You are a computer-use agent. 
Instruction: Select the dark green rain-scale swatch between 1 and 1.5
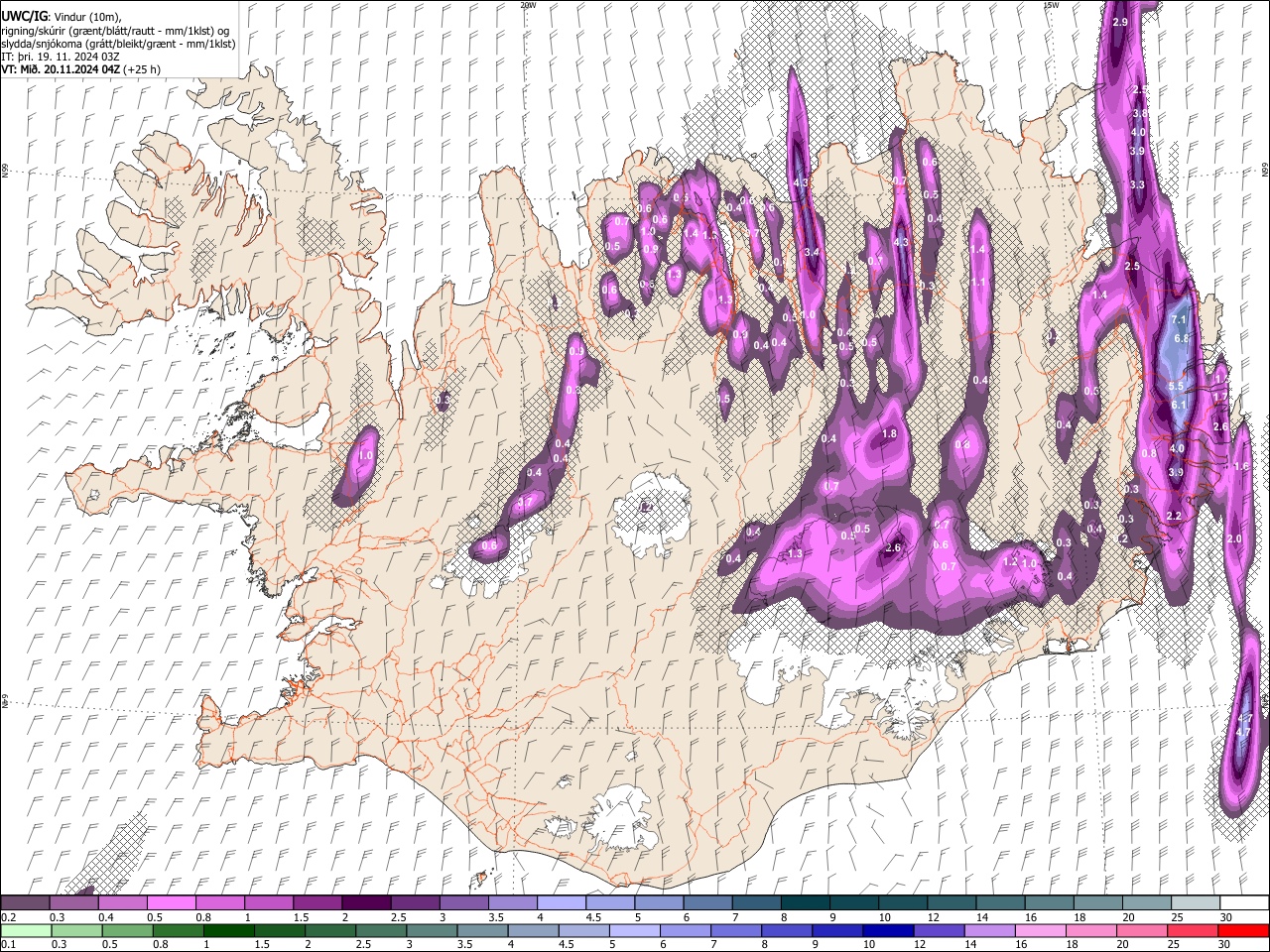pos(228,931)
